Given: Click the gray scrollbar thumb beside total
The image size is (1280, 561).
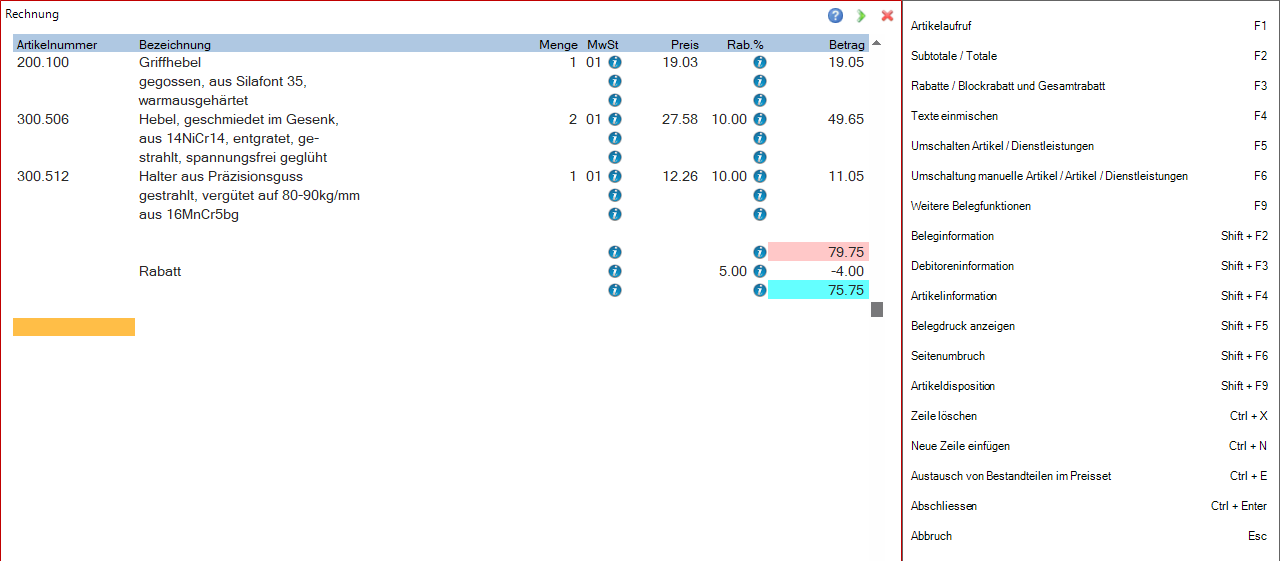Looking at the screenshot, I should pos(877,309).
